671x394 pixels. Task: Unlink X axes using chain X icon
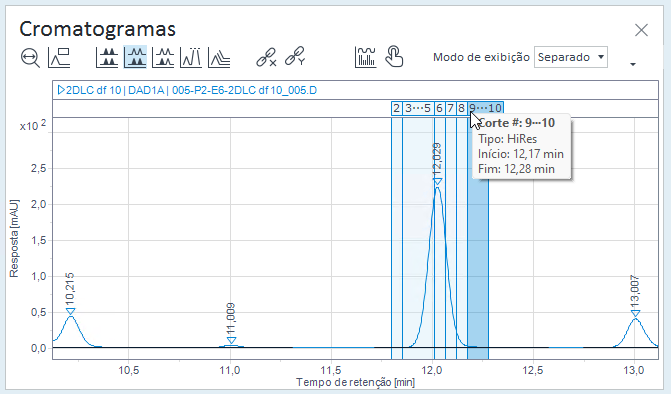[266, 57]
